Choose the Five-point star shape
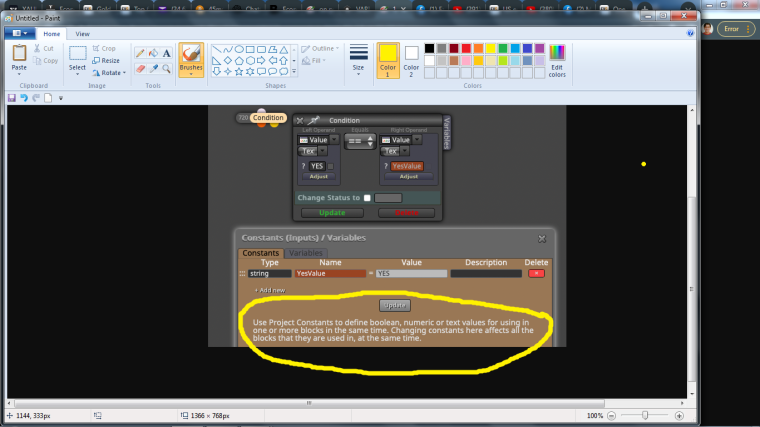Screen dimensions: 760x427 point(239,71)
